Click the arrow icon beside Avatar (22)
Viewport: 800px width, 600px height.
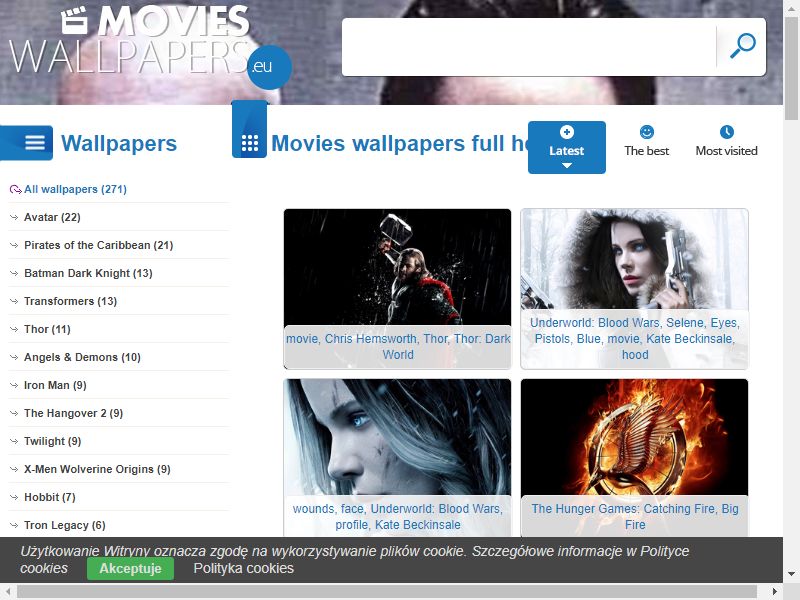coord(14,217)
